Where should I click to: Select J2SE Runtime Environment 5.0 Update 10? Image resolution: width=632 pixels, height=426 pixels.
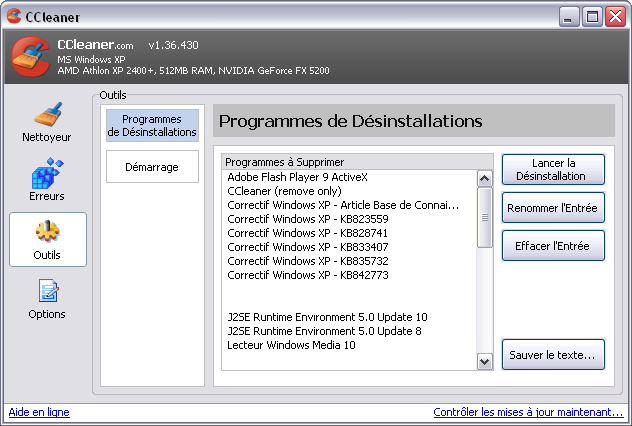point(327,317)
